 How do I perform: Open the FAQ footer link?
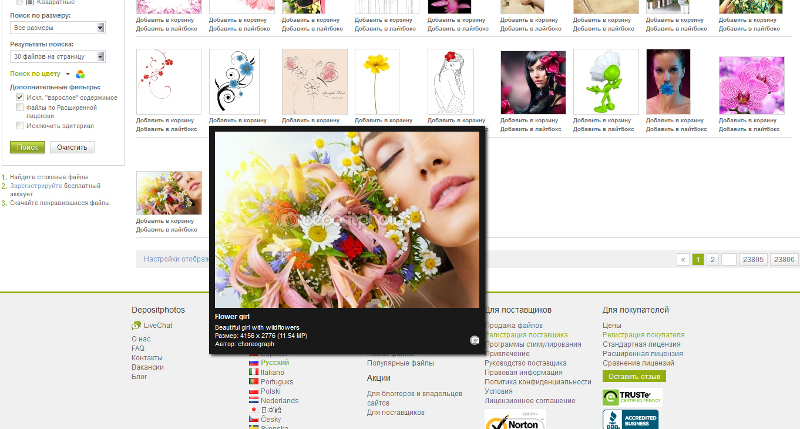click(138, 348)
